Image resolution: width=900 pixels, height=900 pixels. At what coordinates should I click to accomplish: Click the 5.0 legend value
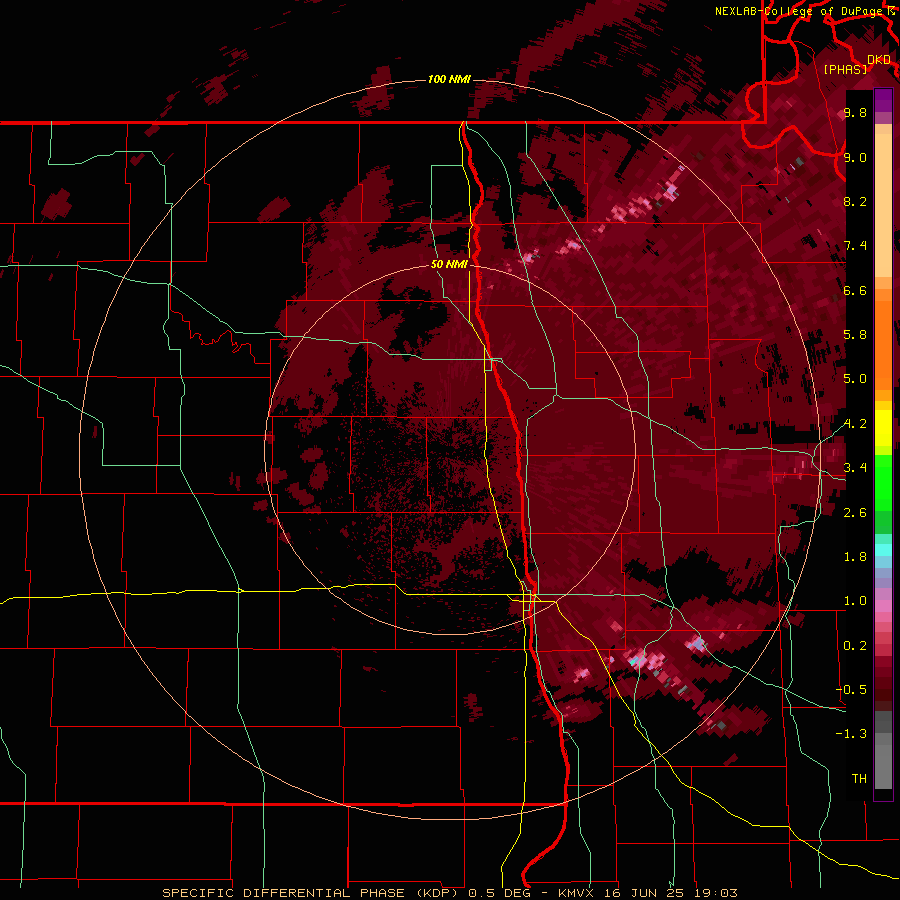855,379
